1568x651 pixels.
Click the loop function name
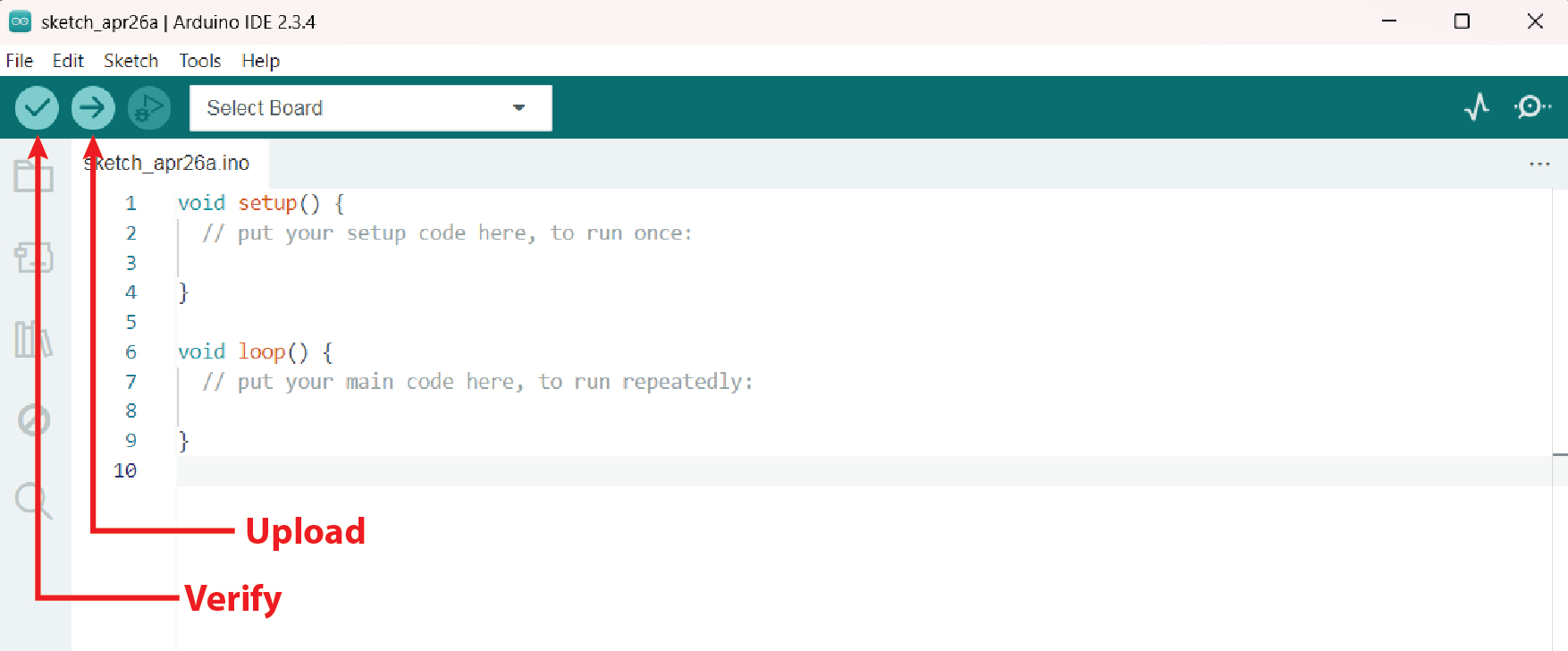pos(262,351)
